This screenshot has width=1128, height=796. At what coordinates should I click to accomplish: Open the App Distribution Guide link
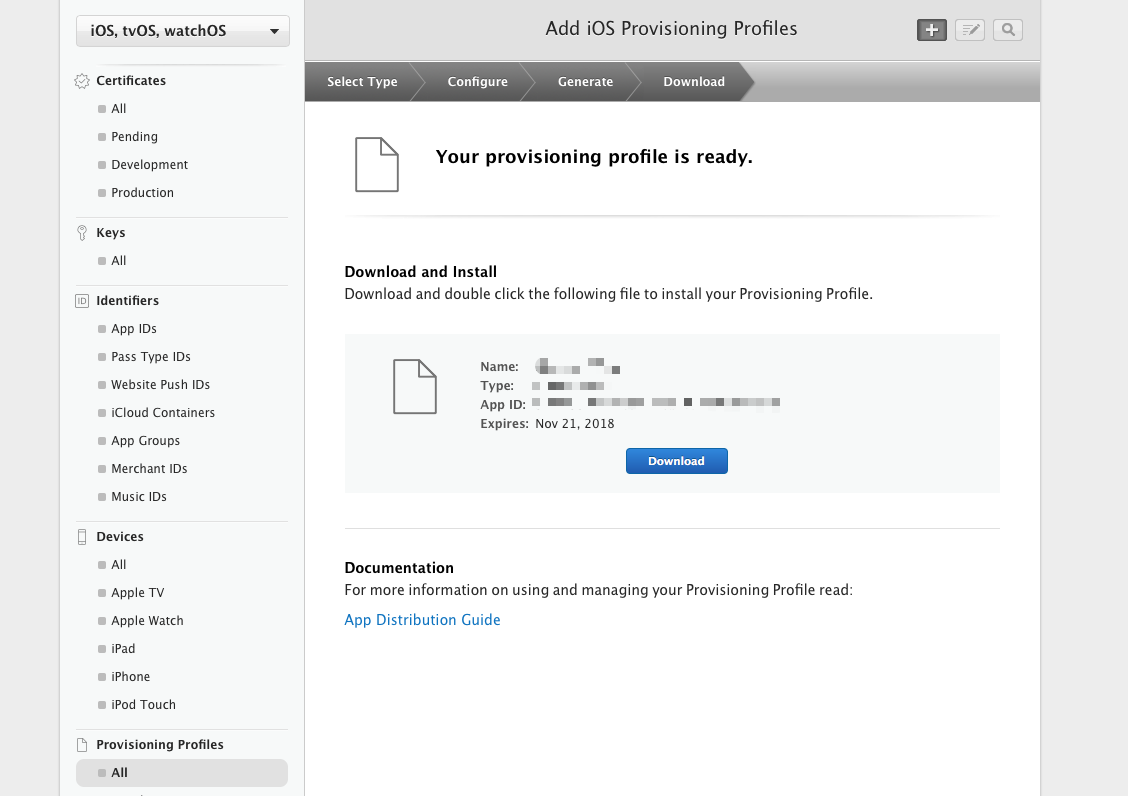pos(422,620)
